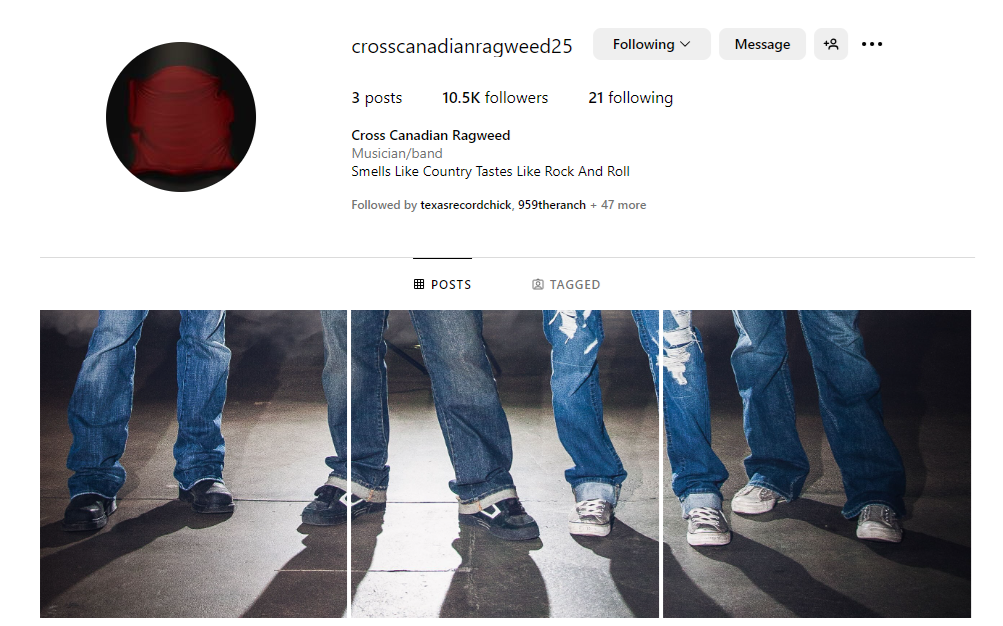Expand the Following dropdown button
1003x626 pixels.
point(651,44)
